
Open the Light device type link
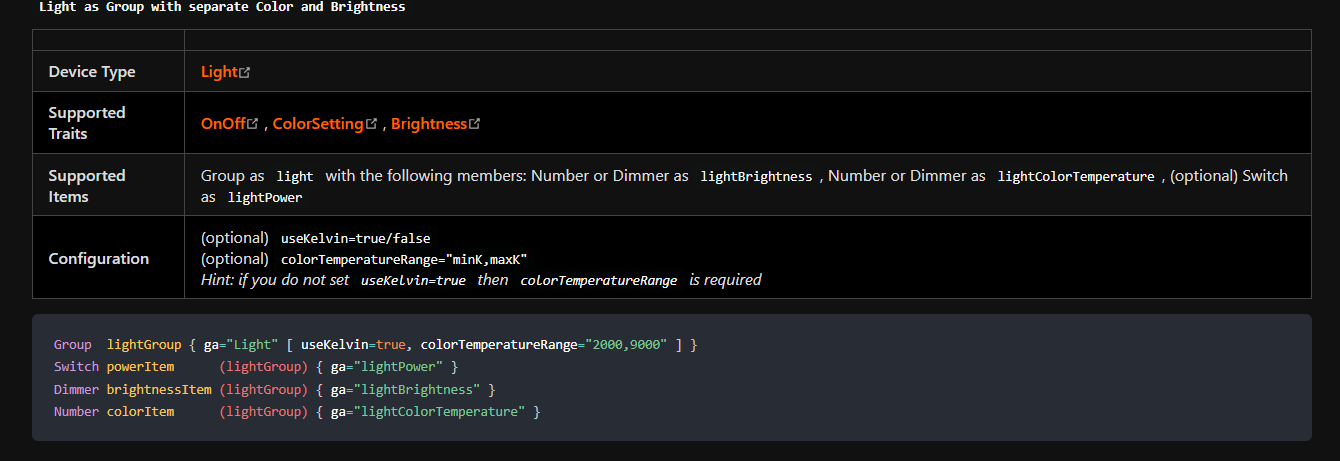pos(219,72)
